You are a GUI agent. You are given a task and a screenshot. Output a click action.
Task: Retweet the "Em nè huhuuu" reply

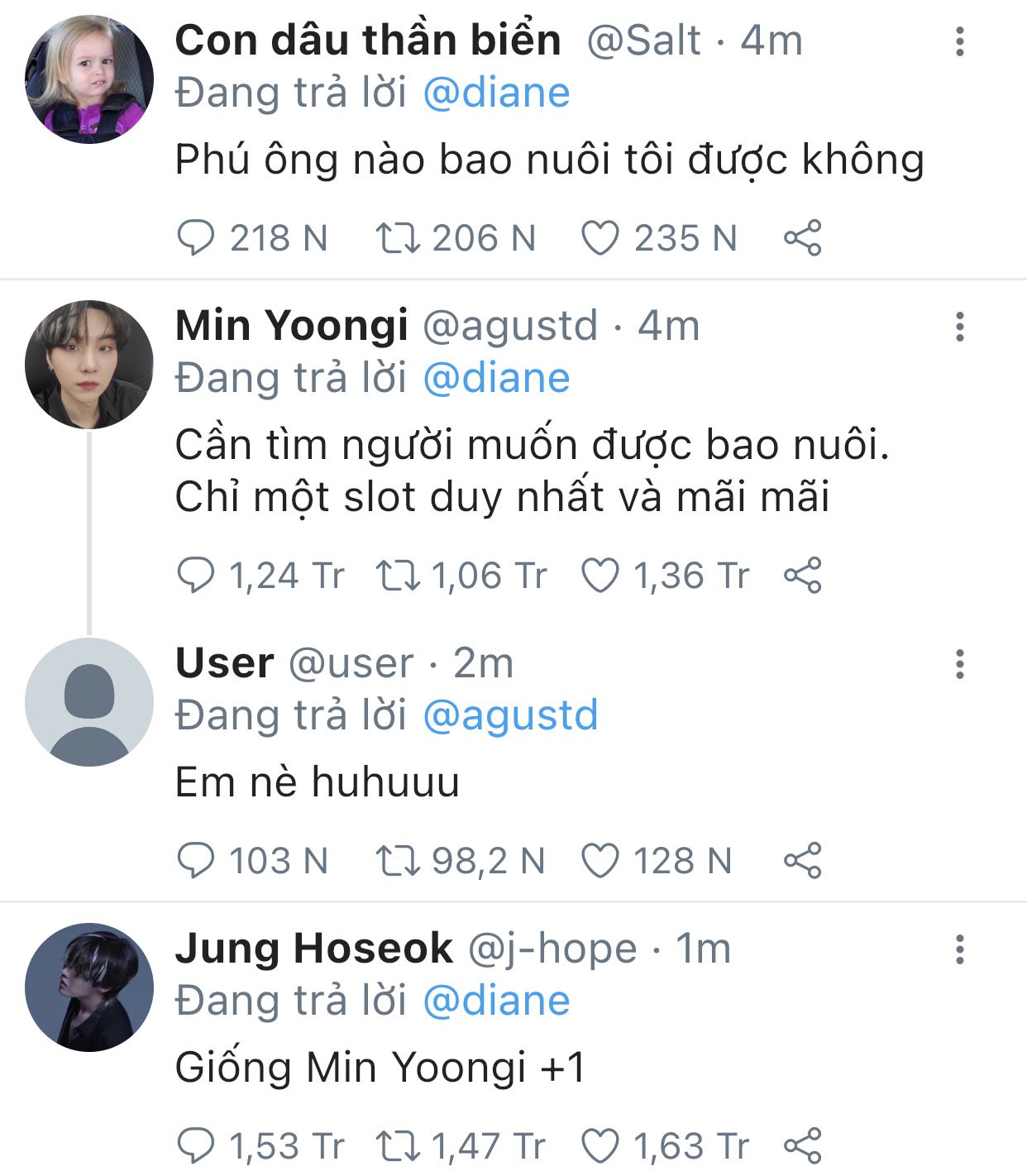[x=398, y=861]
